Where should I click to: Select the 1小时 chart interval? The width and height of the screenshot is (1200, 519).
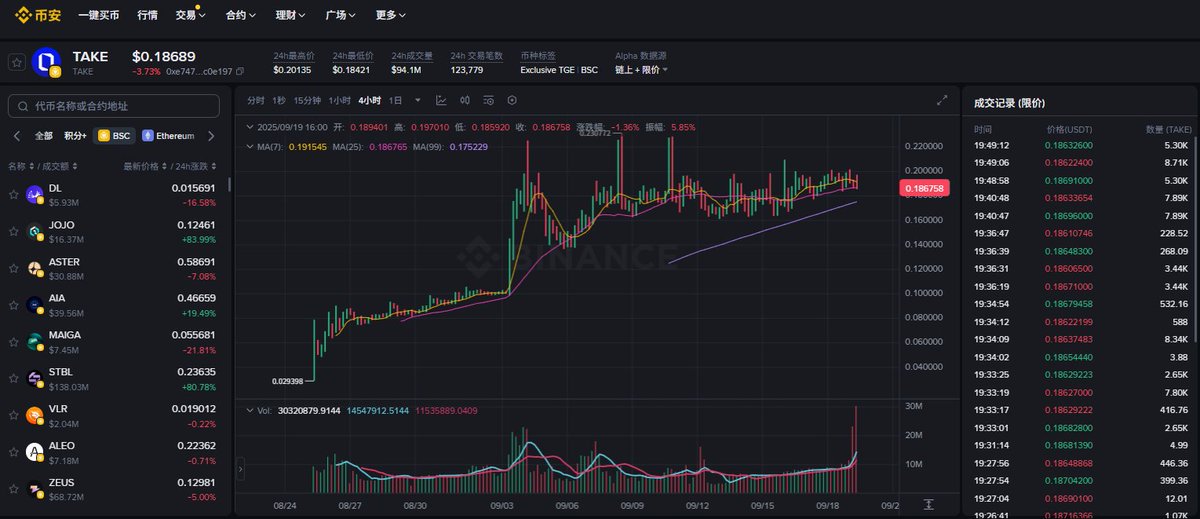point(340,100)
